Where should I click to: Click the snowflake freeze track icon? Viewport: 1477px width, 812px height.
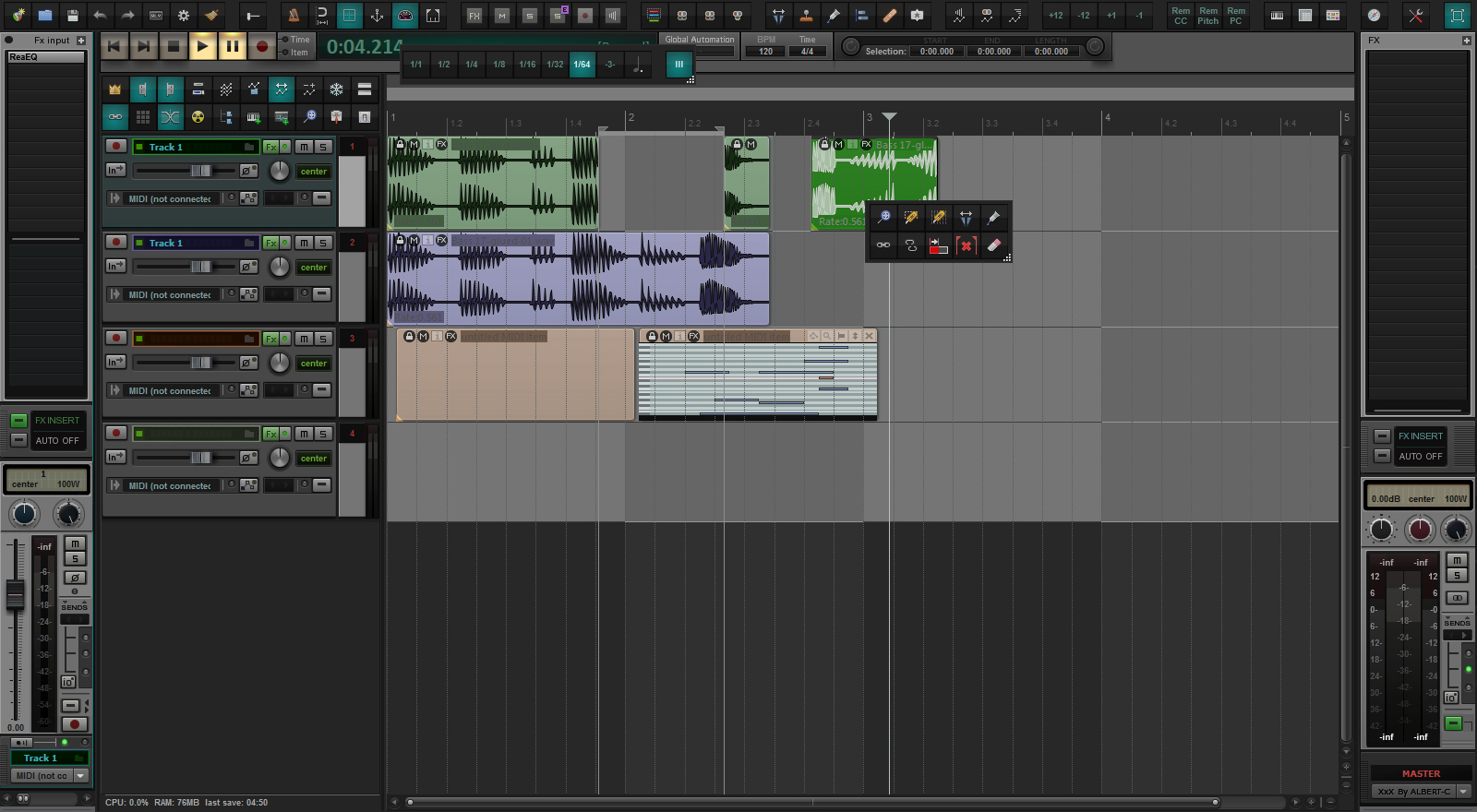(x=337, y=90)
